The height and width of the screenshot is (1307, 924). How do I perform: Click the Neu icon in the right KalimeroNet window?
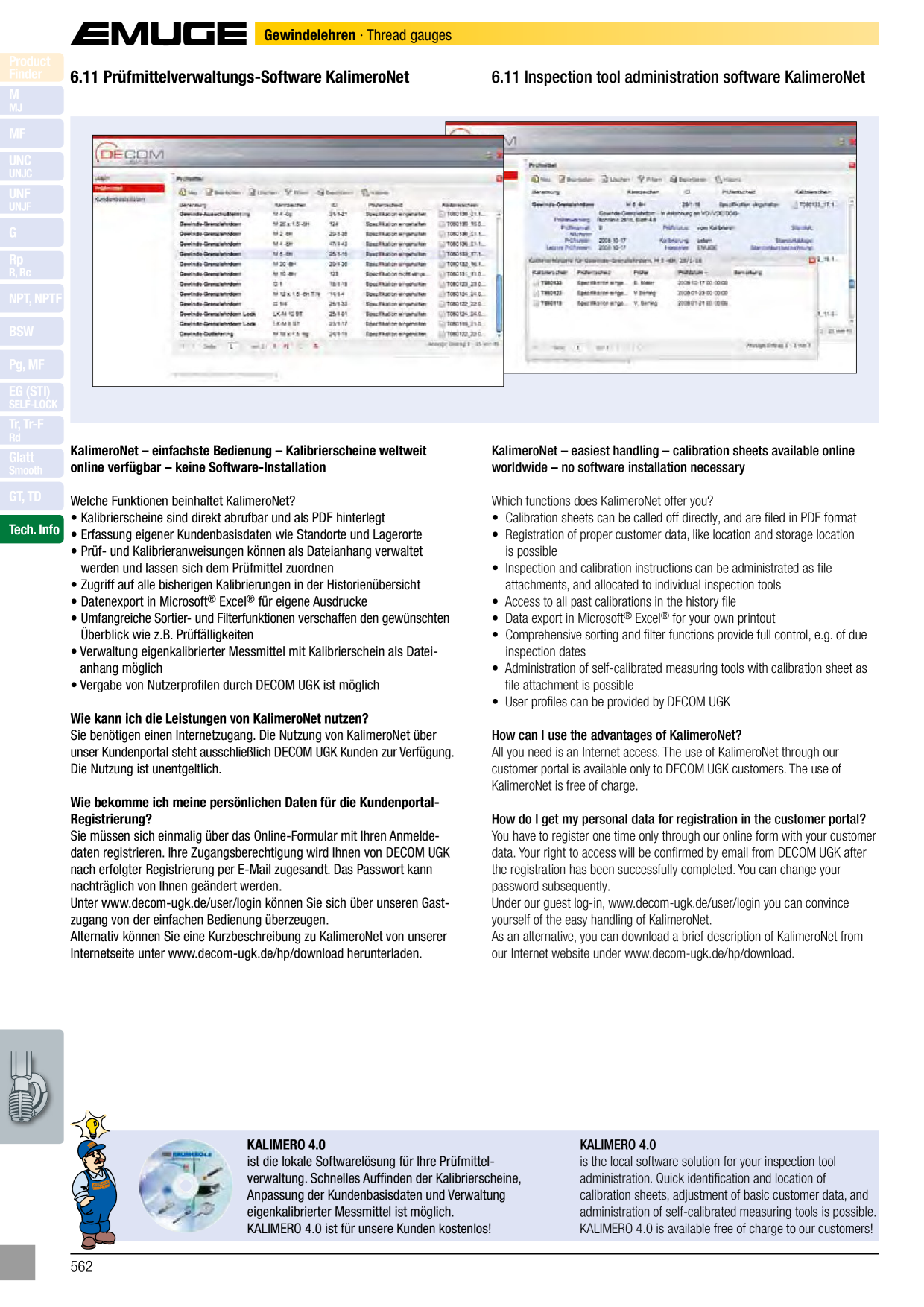[x=535, y=180]
